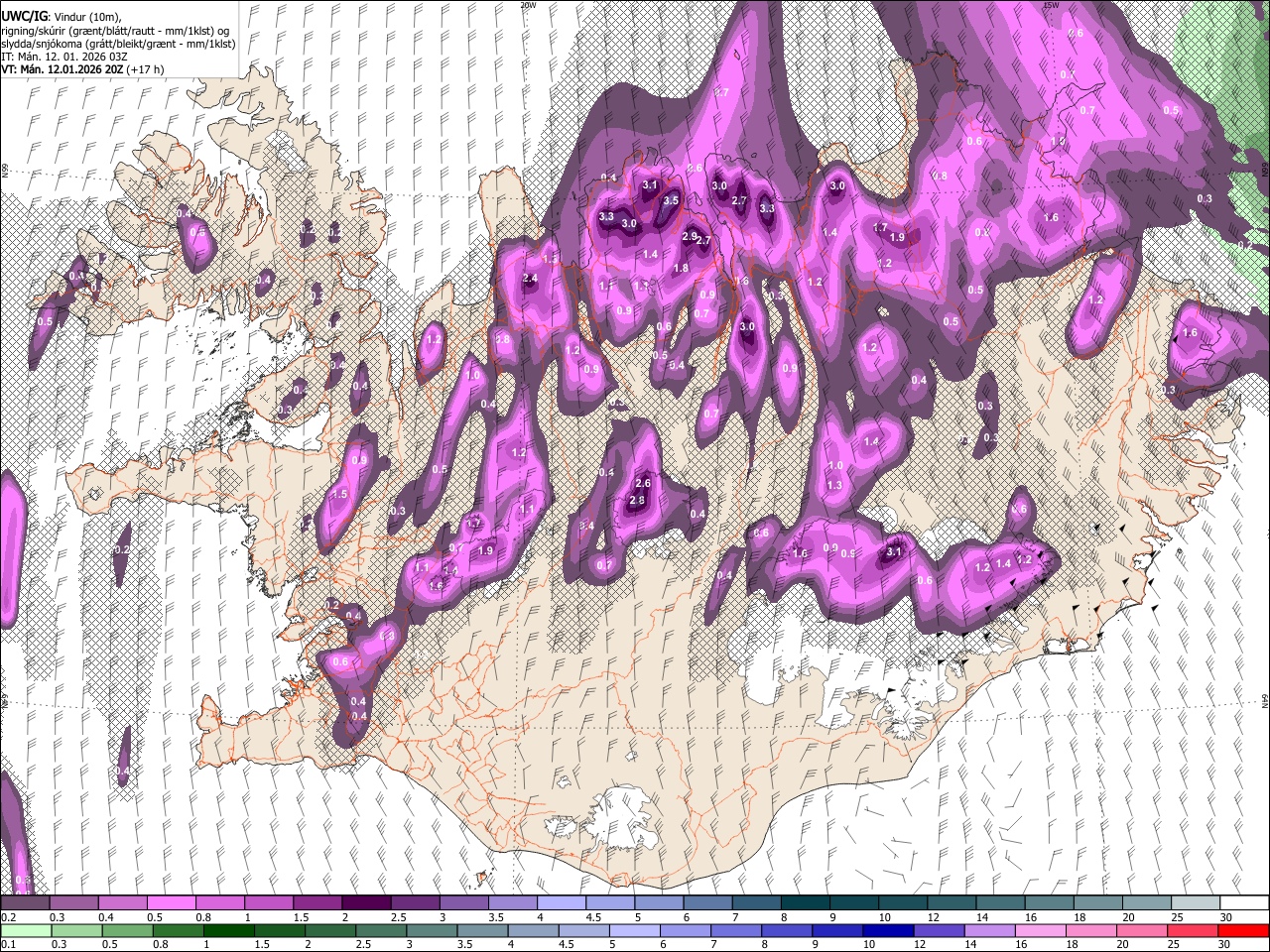
Task: Click the '15W' longitude label
Action: tap(1050, 5)
